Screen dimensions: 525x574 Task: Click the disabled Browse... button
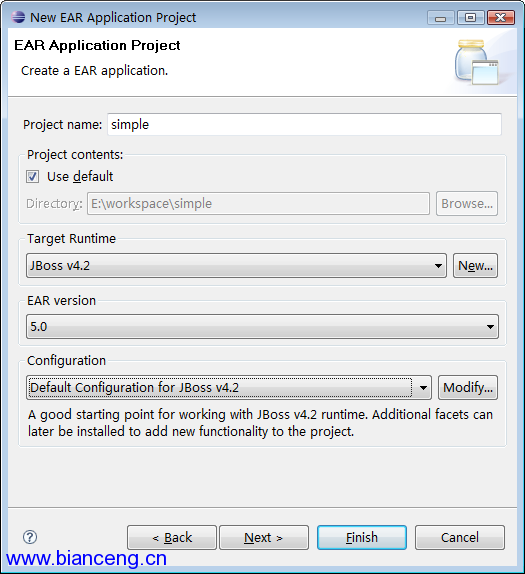(467, 203)
